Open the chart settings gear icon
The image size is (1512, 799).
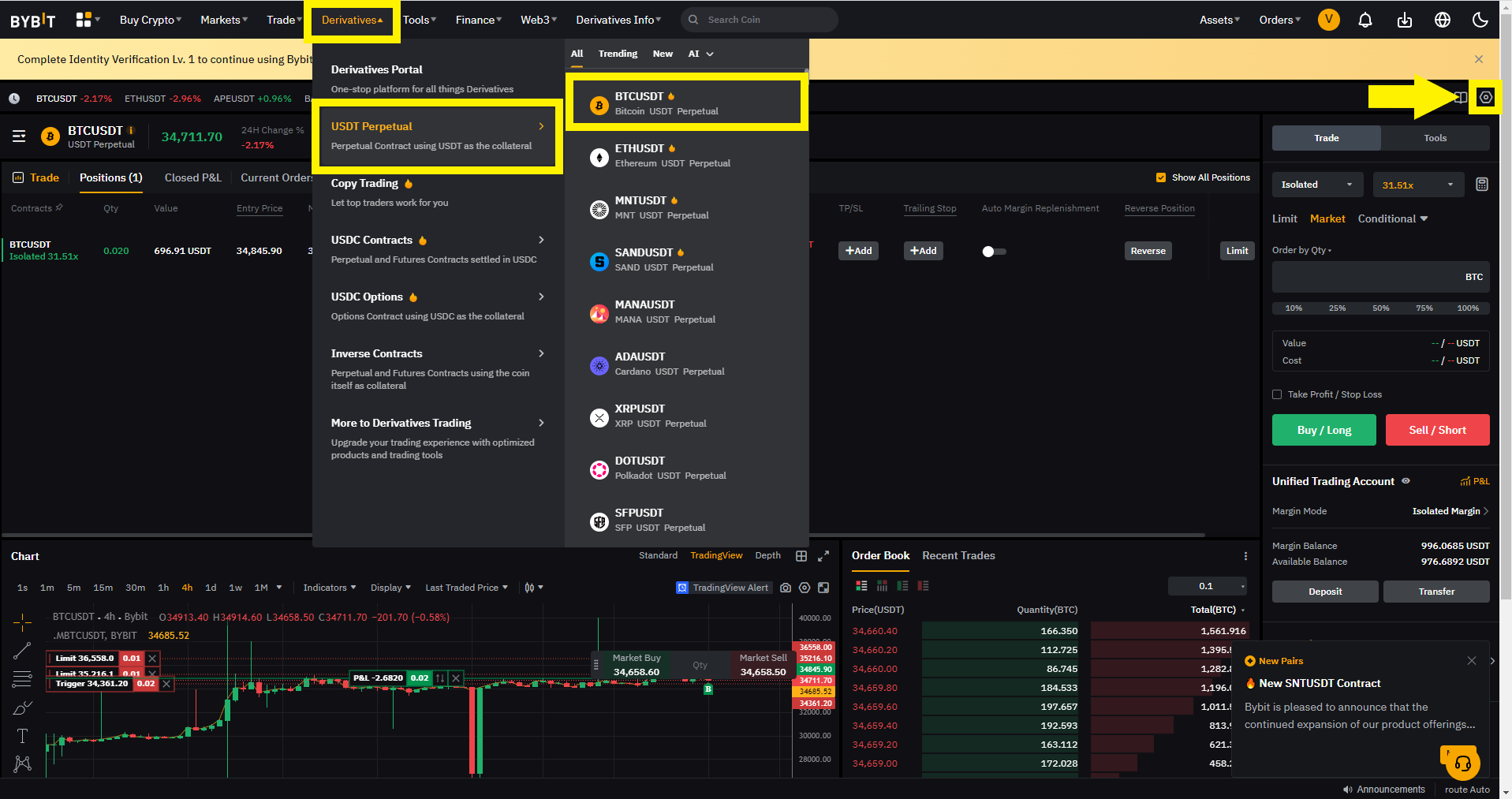(x=805, y=588)
